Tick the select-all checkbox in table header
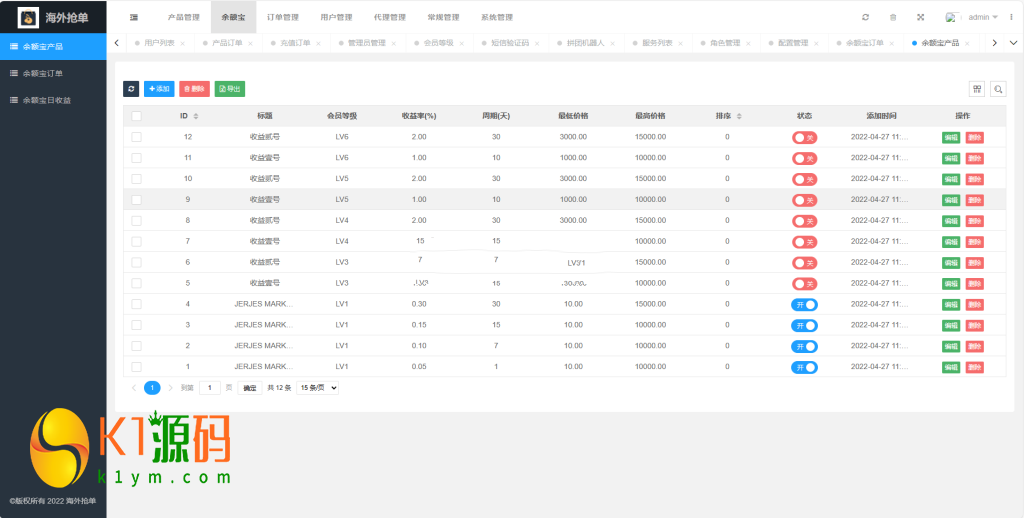 click(136, 116)
